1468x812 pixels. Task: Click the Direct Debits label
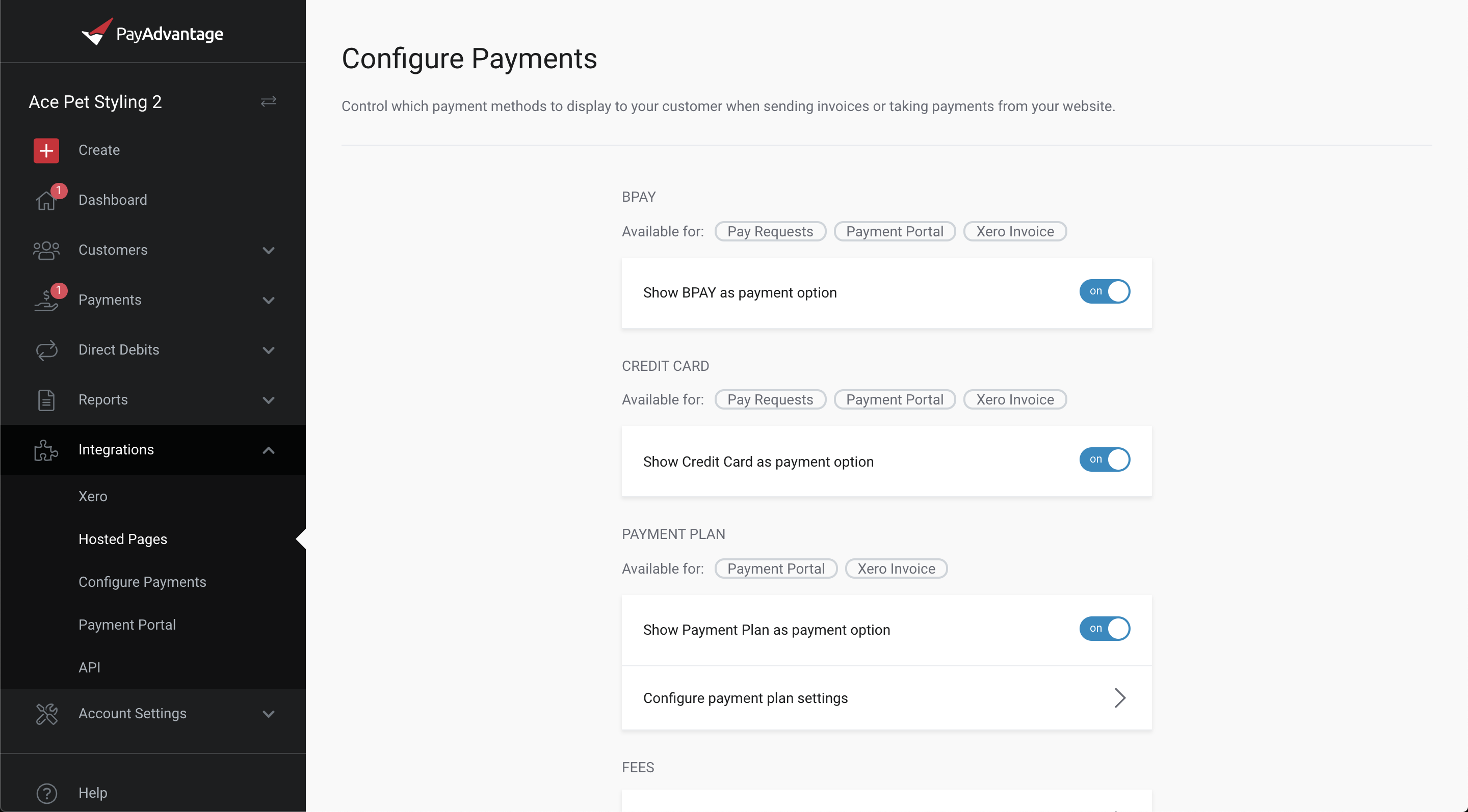click(119, 349)
